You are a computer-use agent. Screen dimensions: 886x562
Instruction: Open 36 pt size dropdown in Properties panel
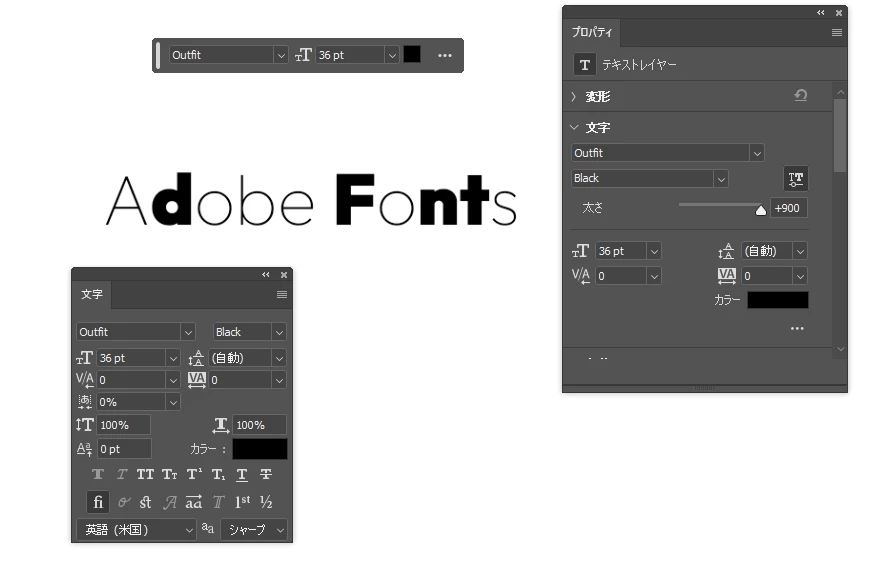tap(654, 251)
